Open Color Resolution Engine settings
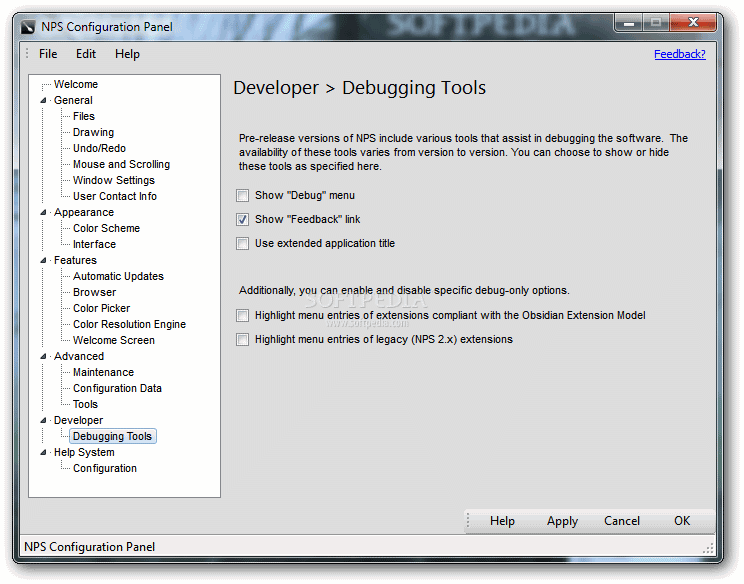The height and width of the screenshot is (584, 744). pyautogui.click(x=130, y=324)
